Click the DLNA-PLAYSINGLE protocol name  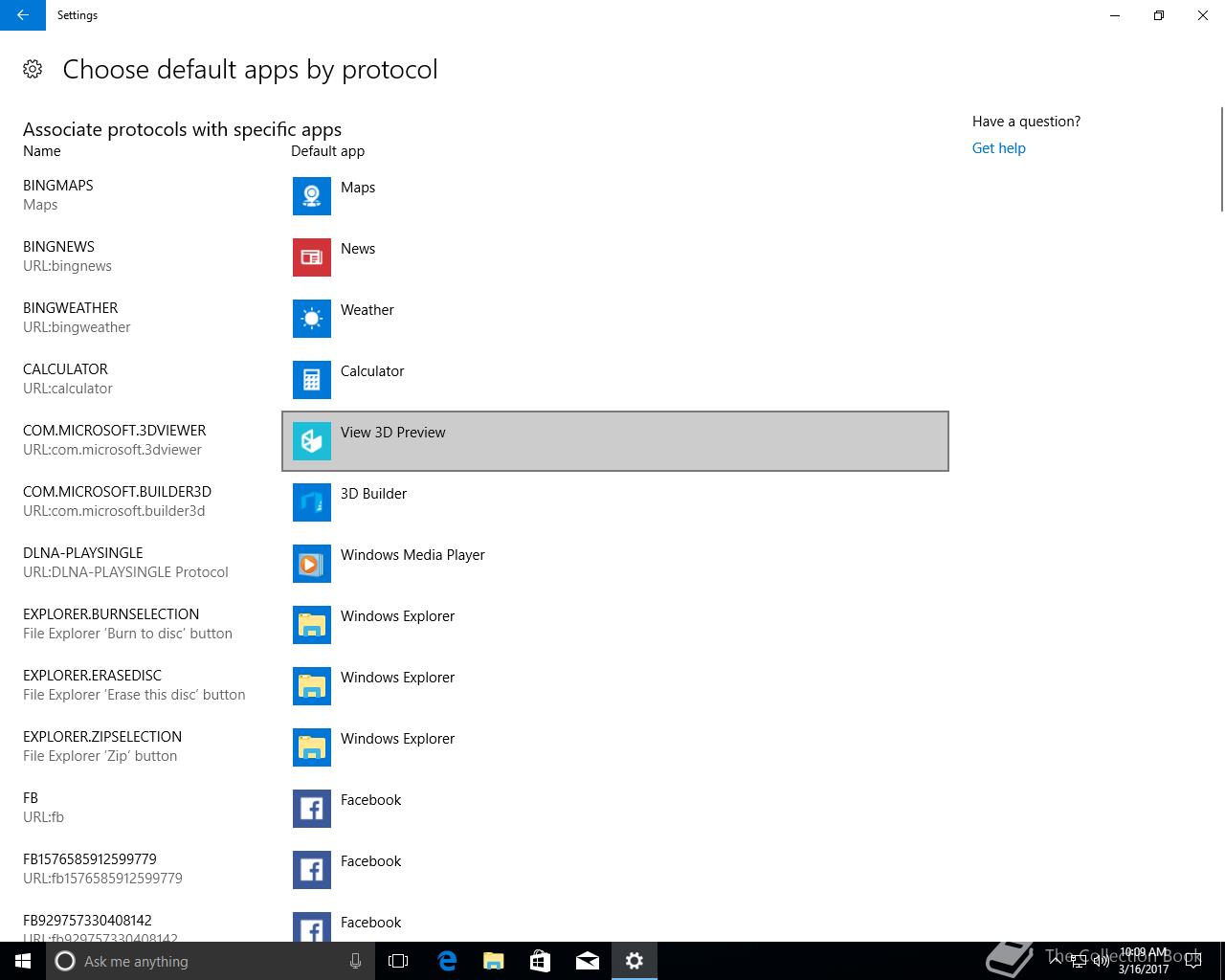(83, 553)
